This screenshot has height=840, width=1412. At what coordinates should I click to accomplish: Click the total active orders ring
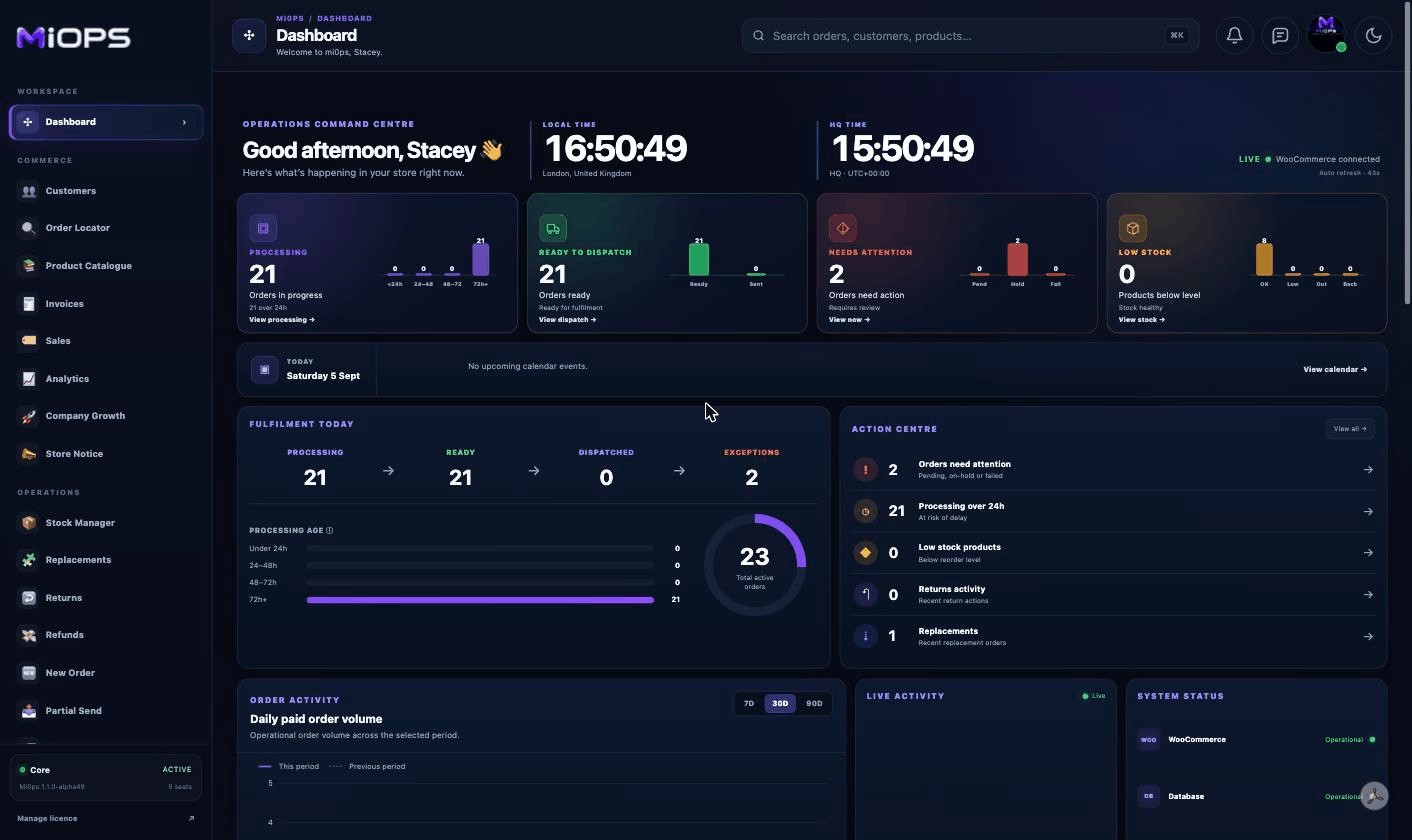[755, 565]
